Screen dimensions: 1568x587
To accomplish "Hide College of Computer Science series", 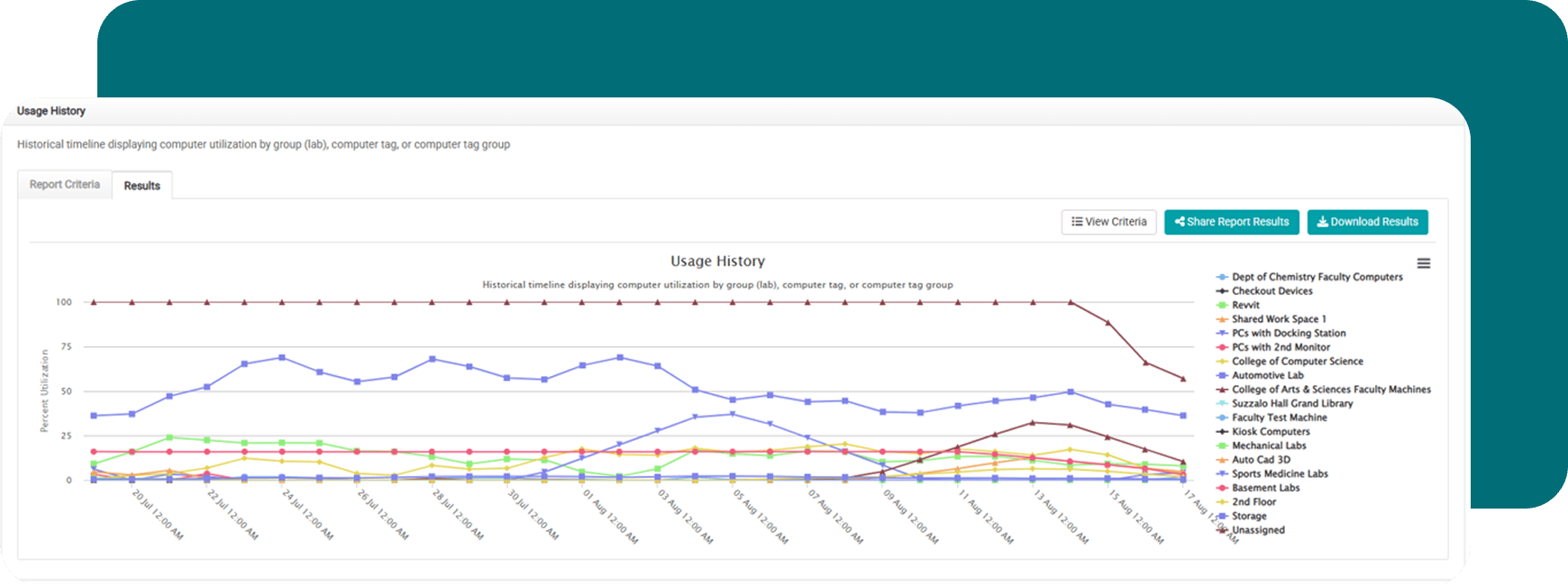I will (x=1289, y=362).
